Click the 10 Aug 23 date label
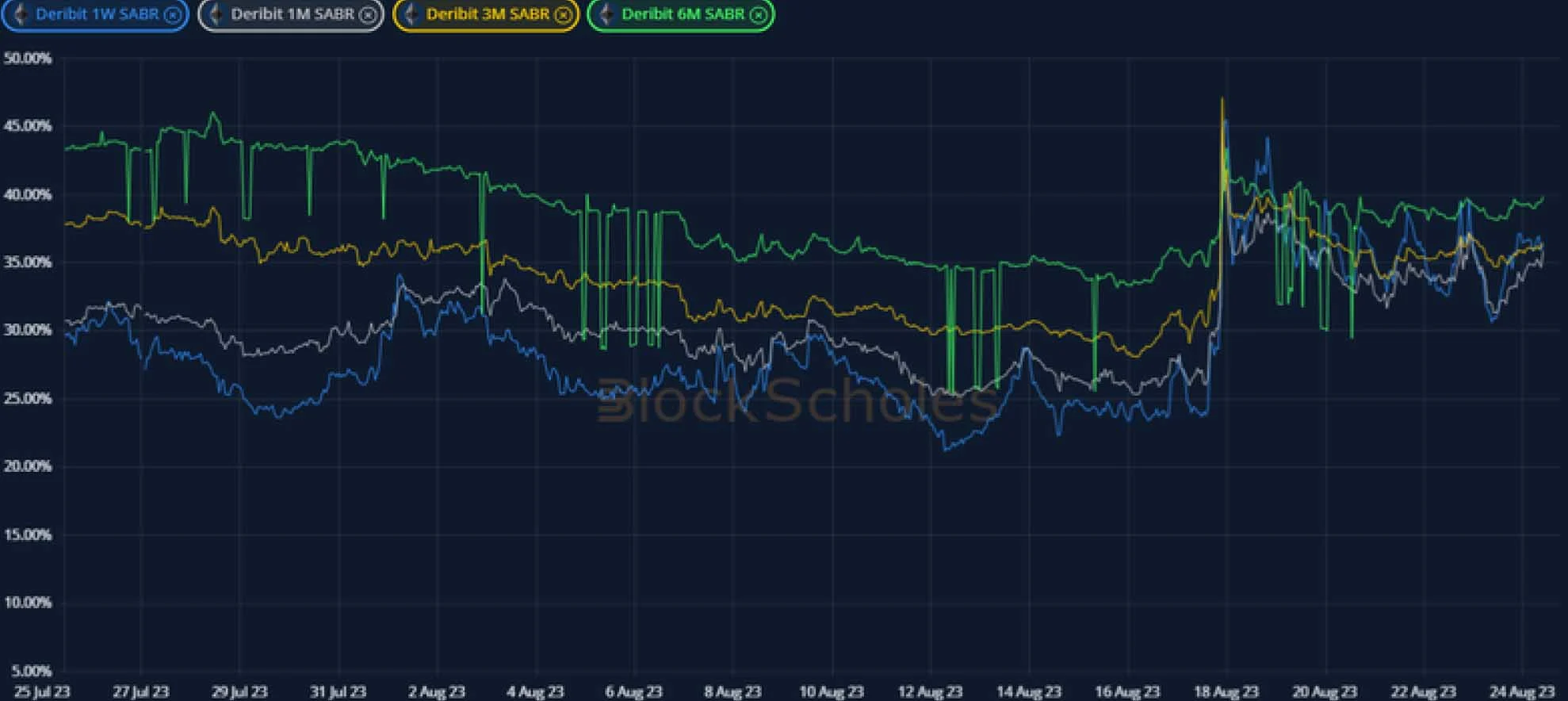Image resolution: width=1568 pixels, height=701 pixels. tap(831, 691)
